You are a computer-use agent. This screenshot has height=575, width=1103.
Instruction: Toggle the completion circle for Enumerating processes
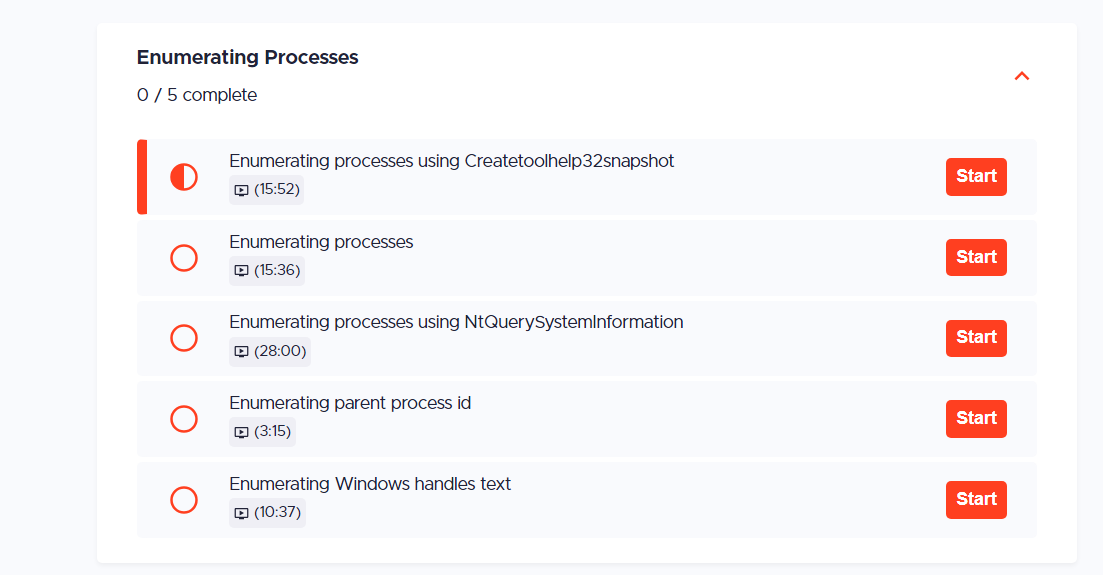coord(184,258)
